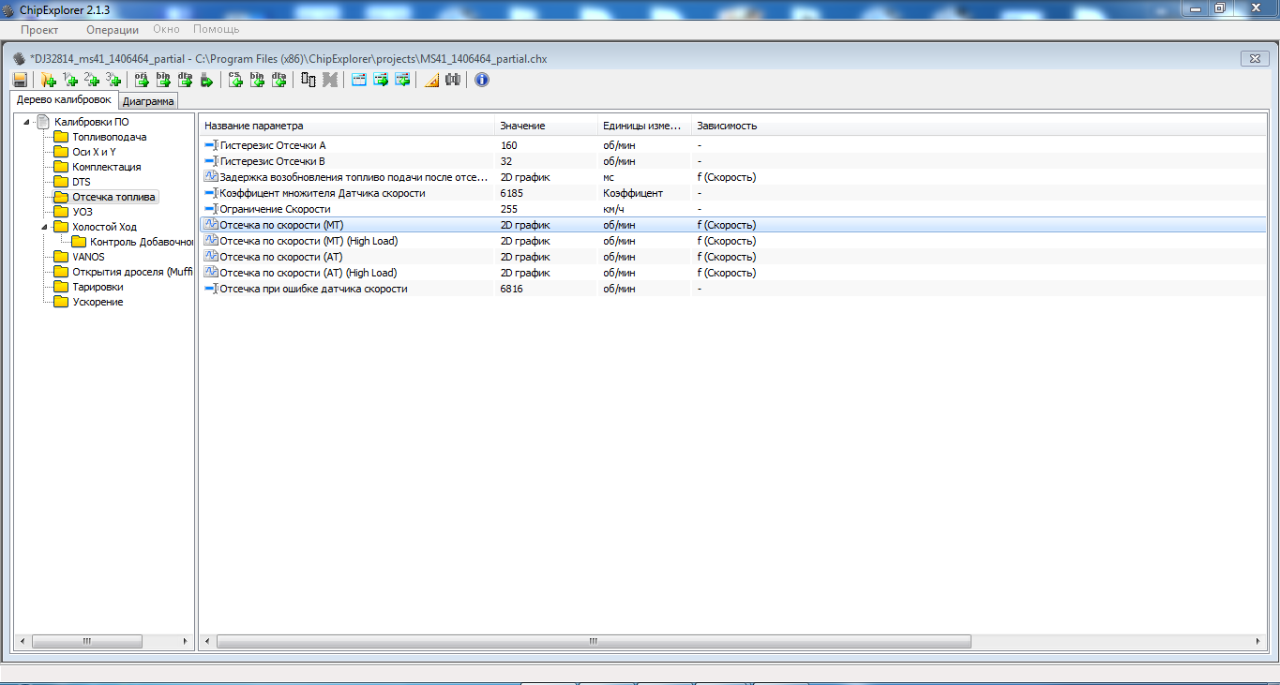The image size is (1280, 685).
Task: Select the VANOS folder in tree
Action: point(88,257)
